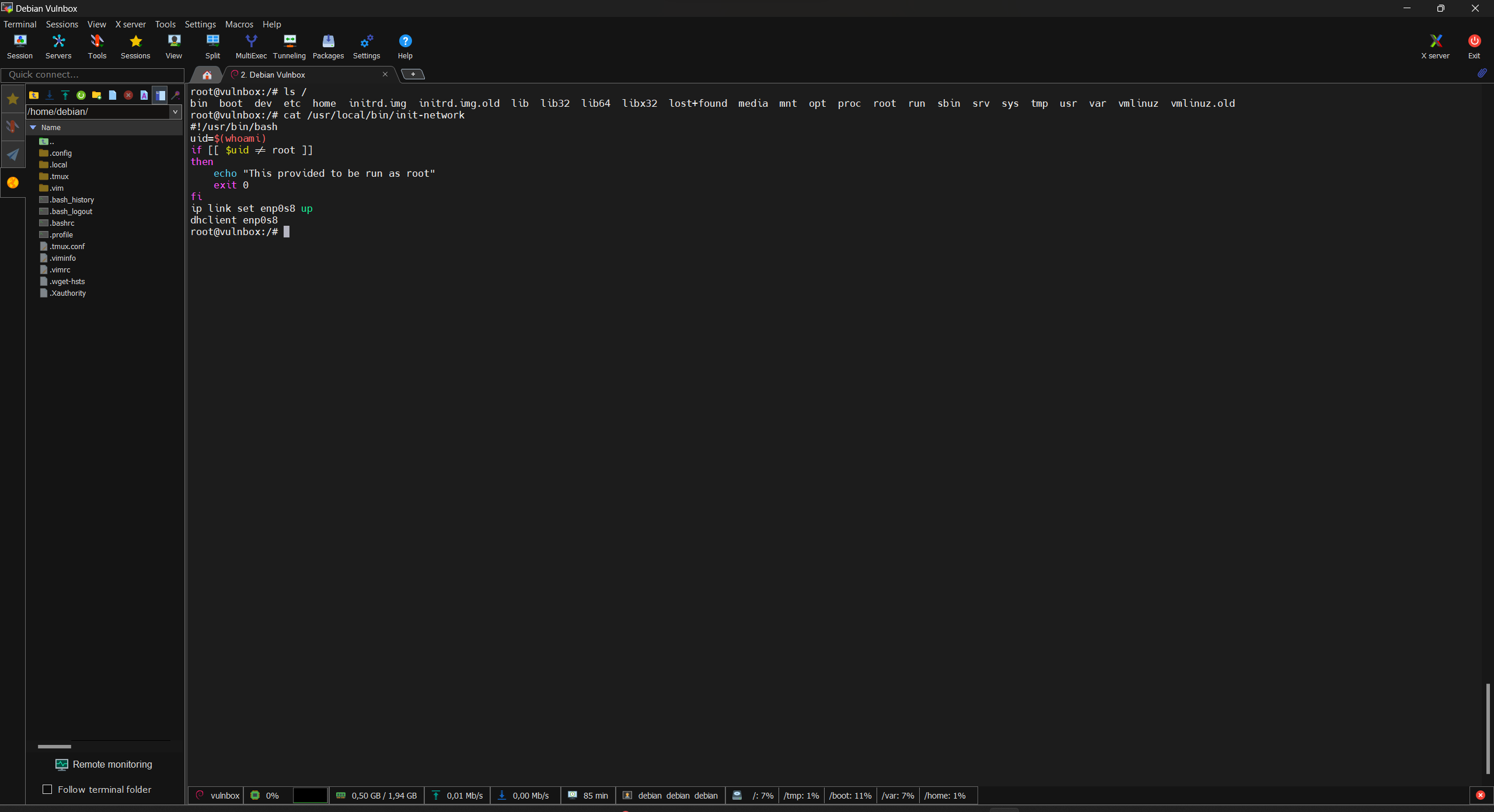The width and height of the screenshot is (1494, 812).
Task: Click the terminal vertical scrollbar
Action: click(x=1488, y=728)
